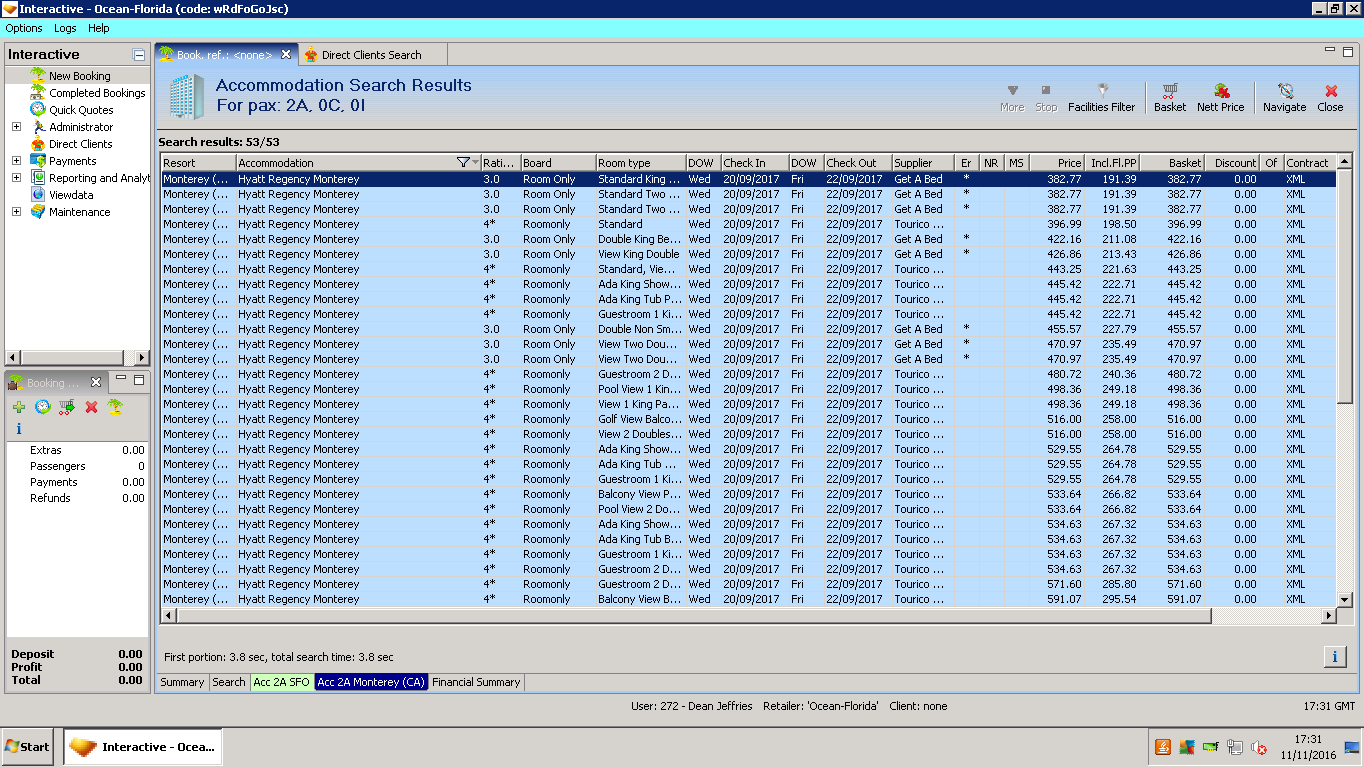Expand the Maintenance tree node
1364x768 pixels.
pyautogui.click(x=16, y=212)
